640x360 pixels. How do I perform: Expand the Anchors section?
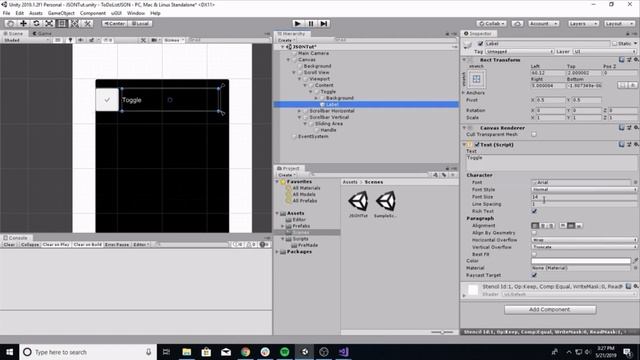[463, 93]
